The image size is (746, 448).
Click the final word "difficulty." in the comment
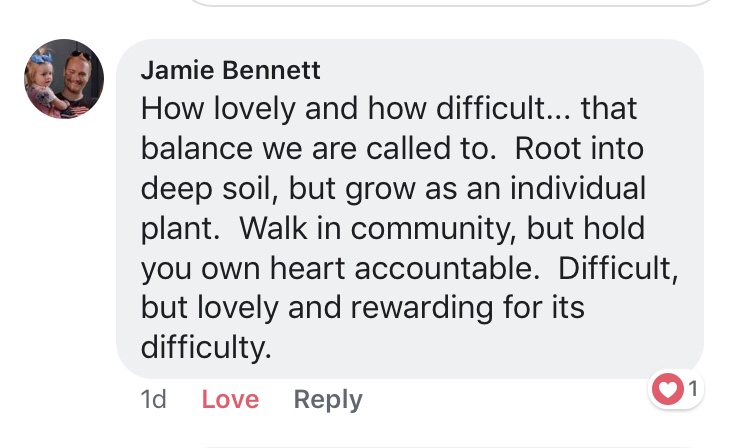(x=205, y=348)
